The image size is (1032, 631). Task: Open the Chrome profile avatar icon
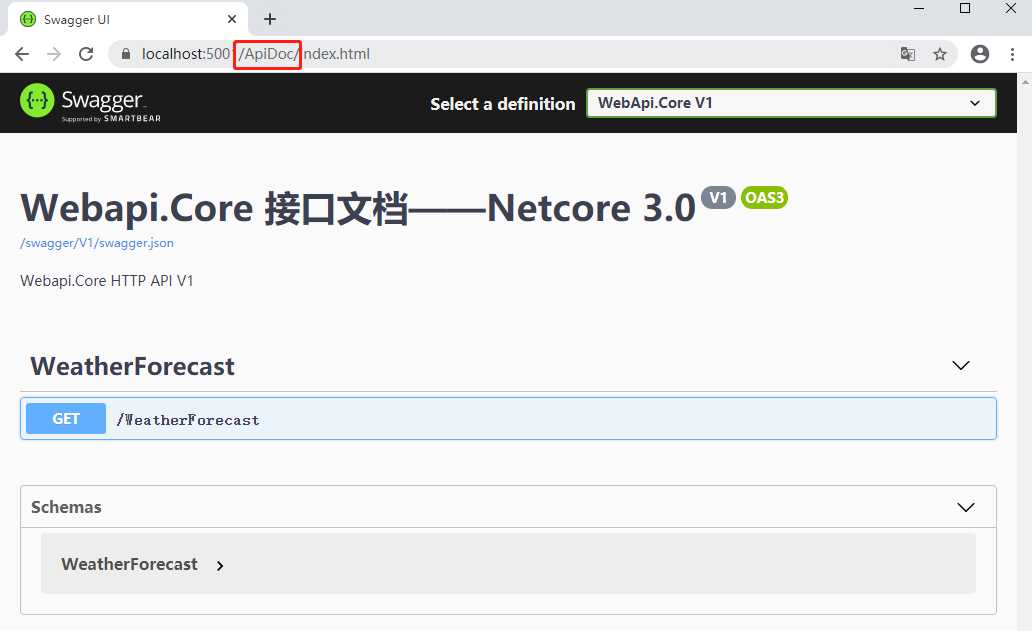[x=980, y=54]
